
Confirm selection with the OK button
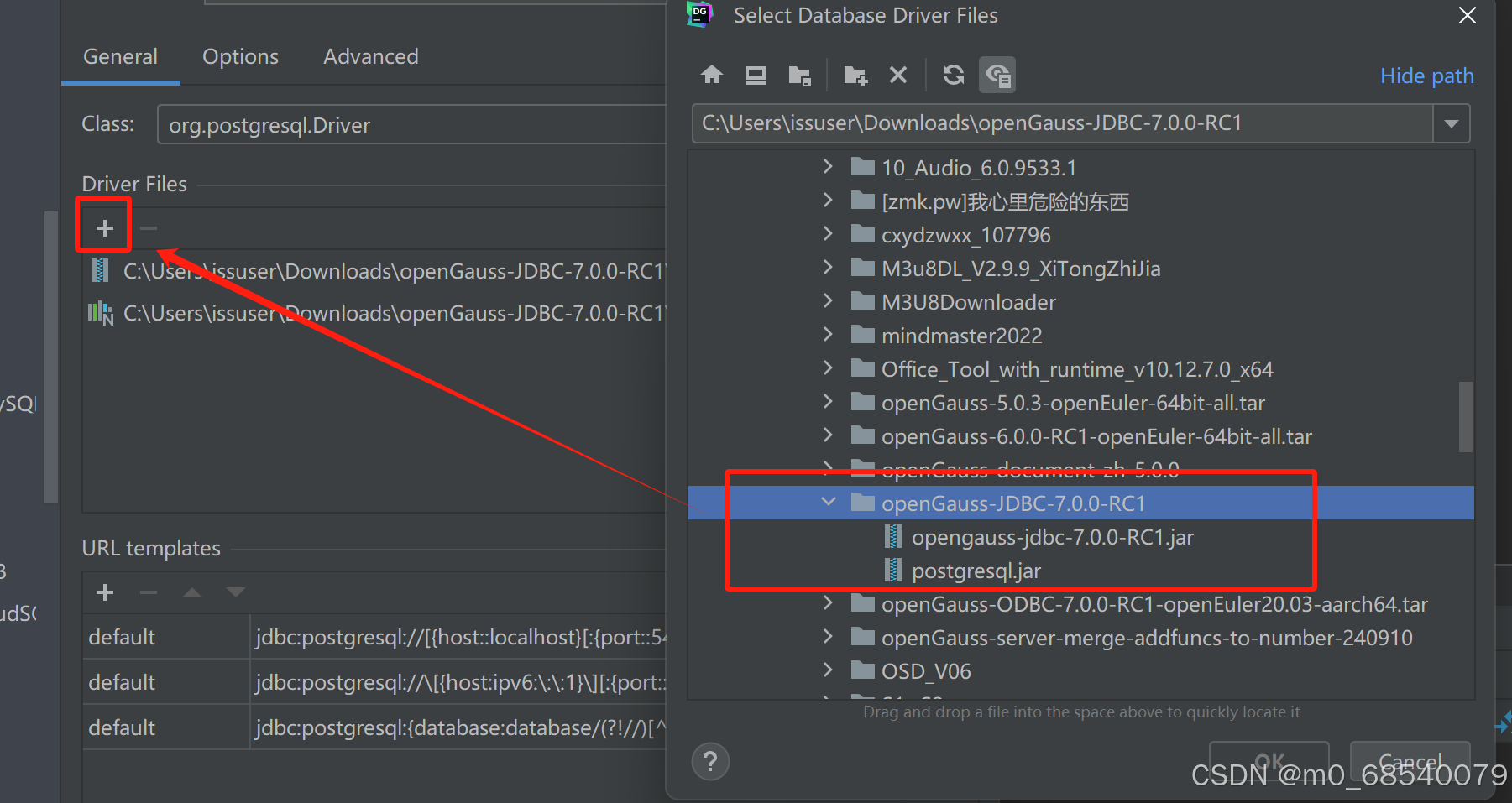pyautogui.click(x=1269, y=761)
